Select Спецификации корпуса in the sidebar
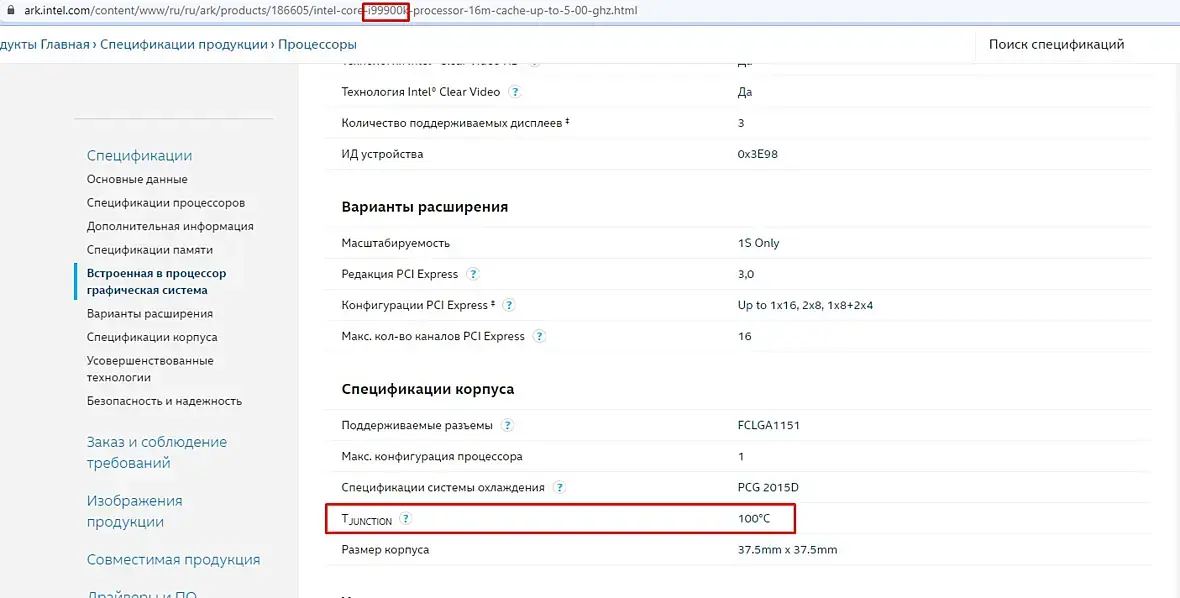 151,337
